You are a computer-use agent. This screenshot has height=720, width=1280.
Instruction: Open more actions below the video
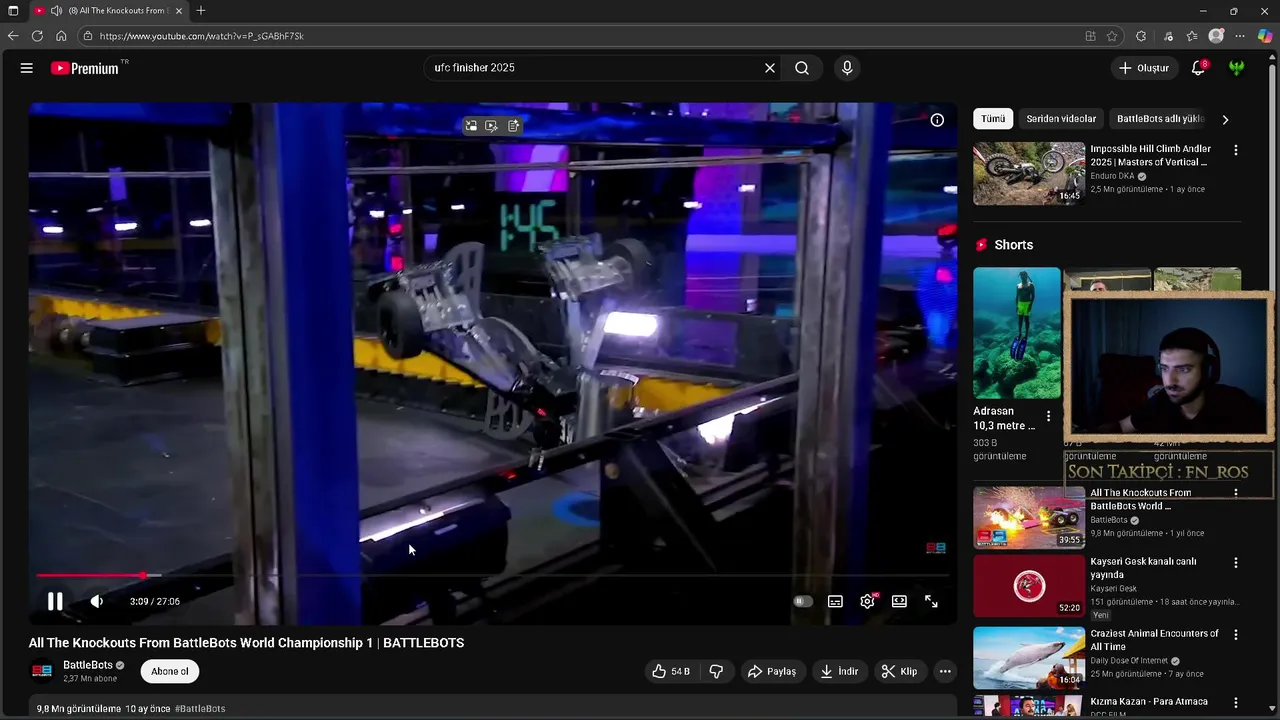pos(945,671)
